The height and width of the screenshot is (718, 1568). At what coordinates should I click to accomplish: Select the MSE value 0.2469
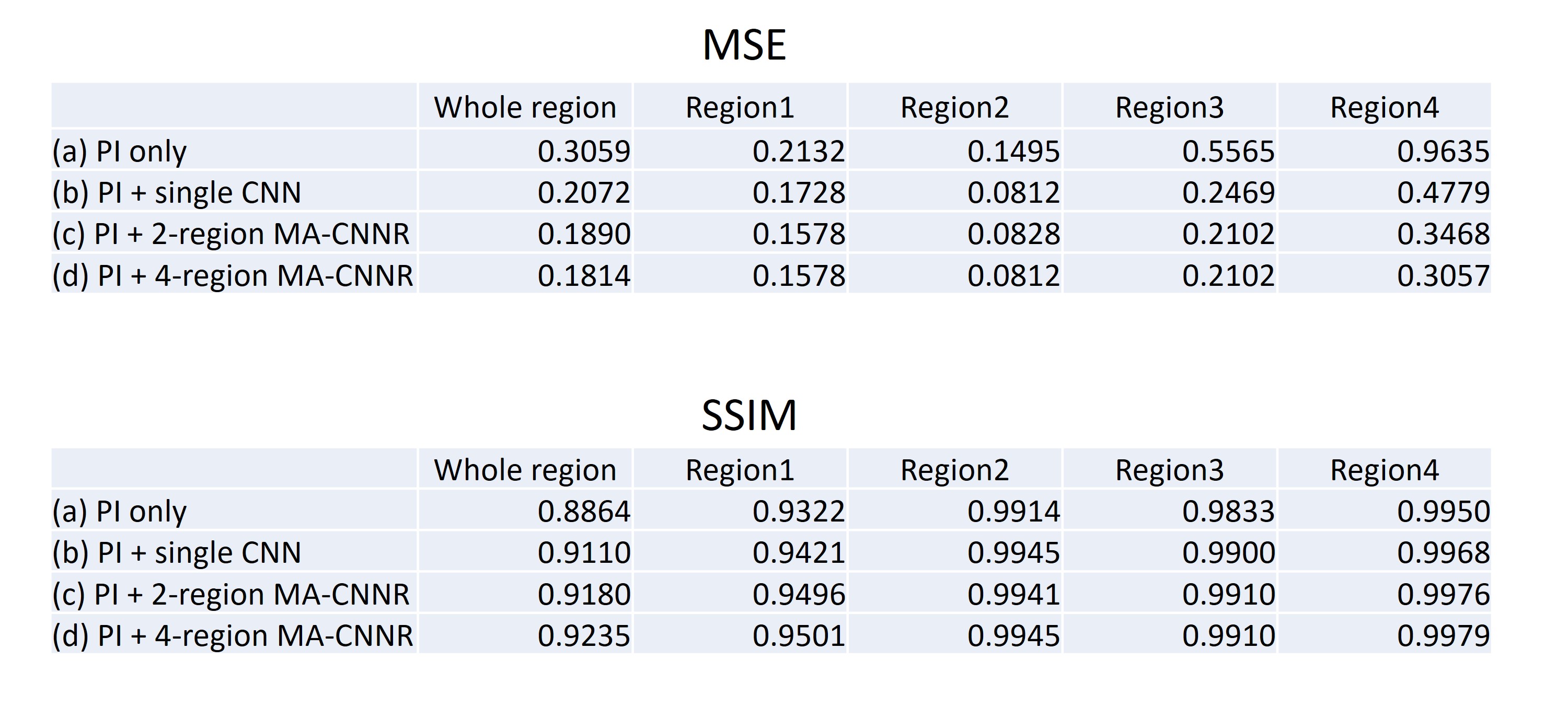click(x=1228, y=193)
